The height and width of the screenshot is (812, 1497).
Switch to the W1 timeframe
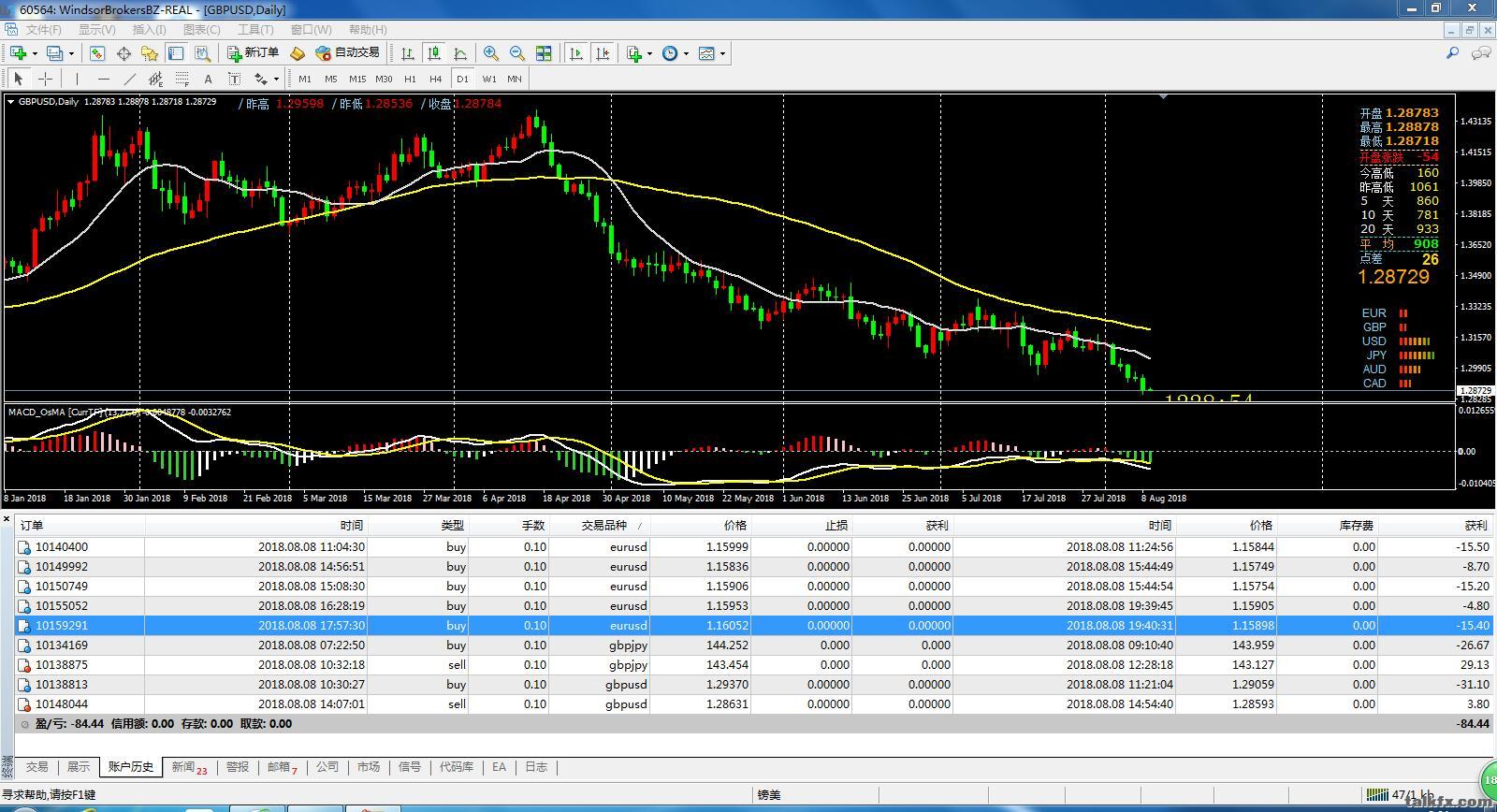(489, 79)
